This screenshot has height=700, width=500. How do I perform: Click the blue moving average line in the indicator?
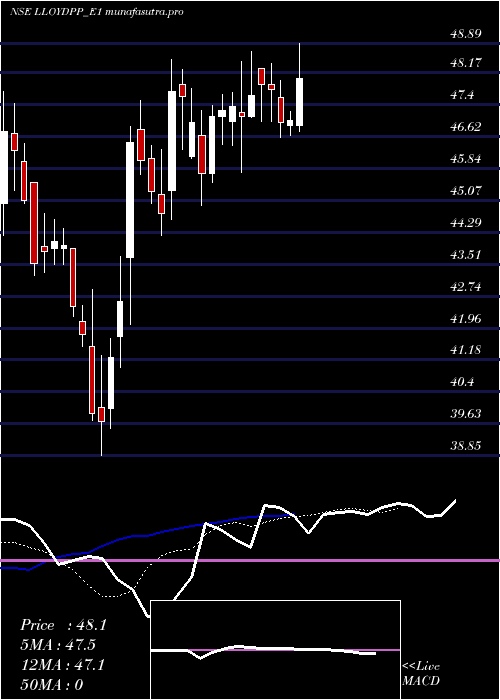[x=147, y=534]
